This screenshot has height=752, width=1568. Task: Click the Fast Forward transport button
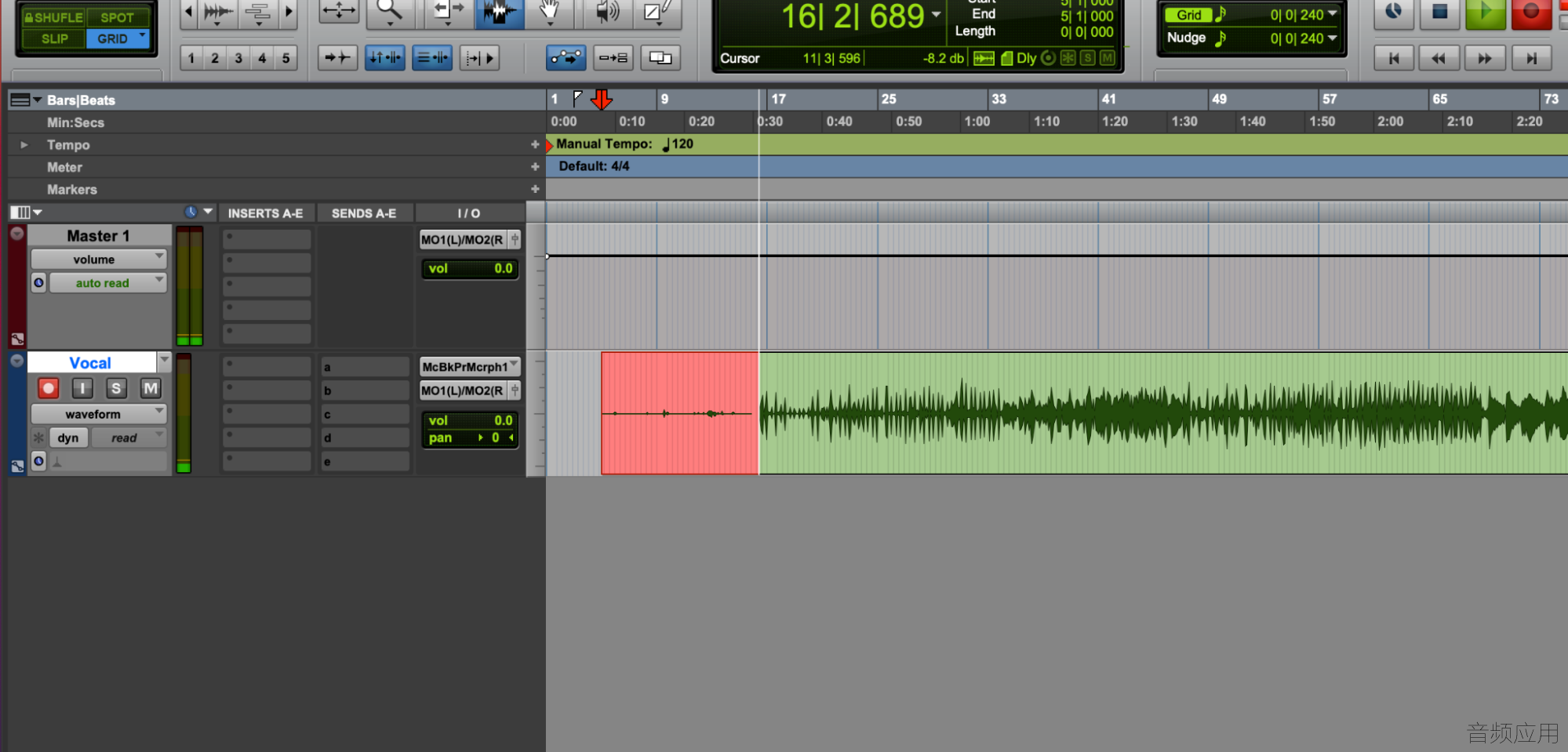[x=1485, y=58]
